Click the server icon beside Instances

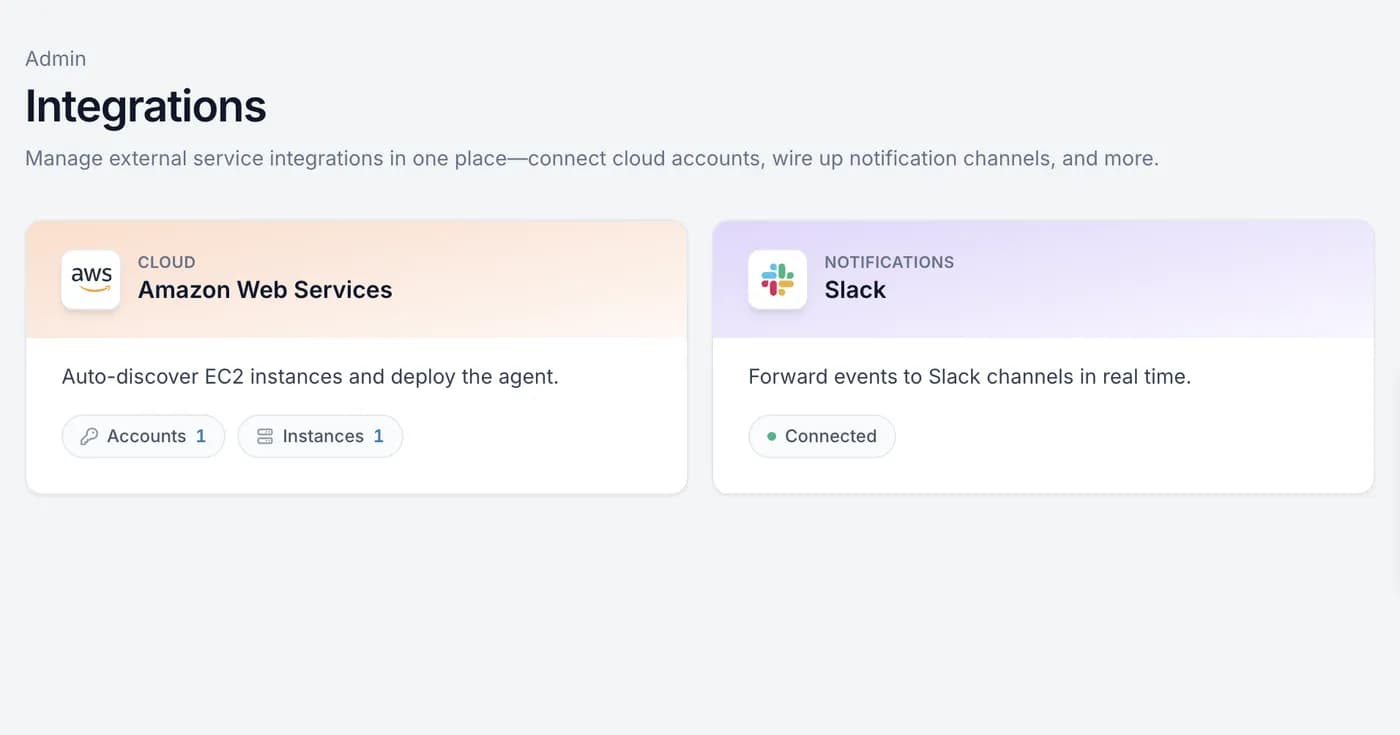(265, 436)
